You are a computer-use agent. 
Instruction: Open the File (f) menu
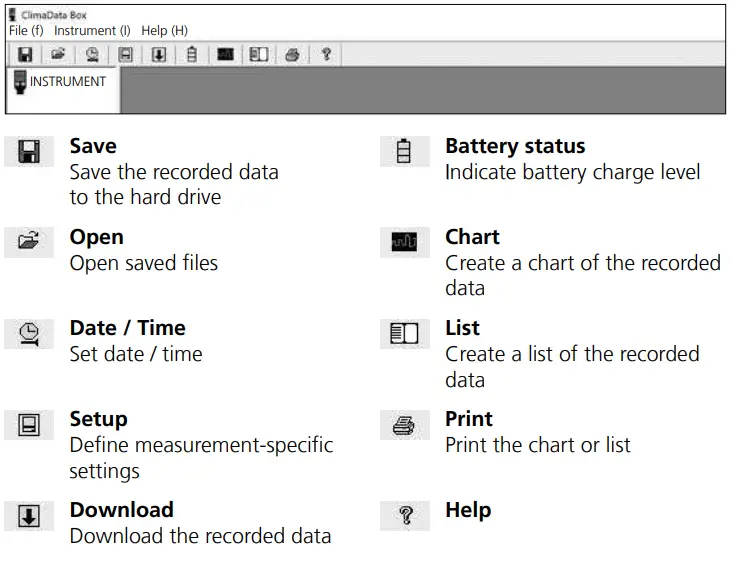click(26, 31)
